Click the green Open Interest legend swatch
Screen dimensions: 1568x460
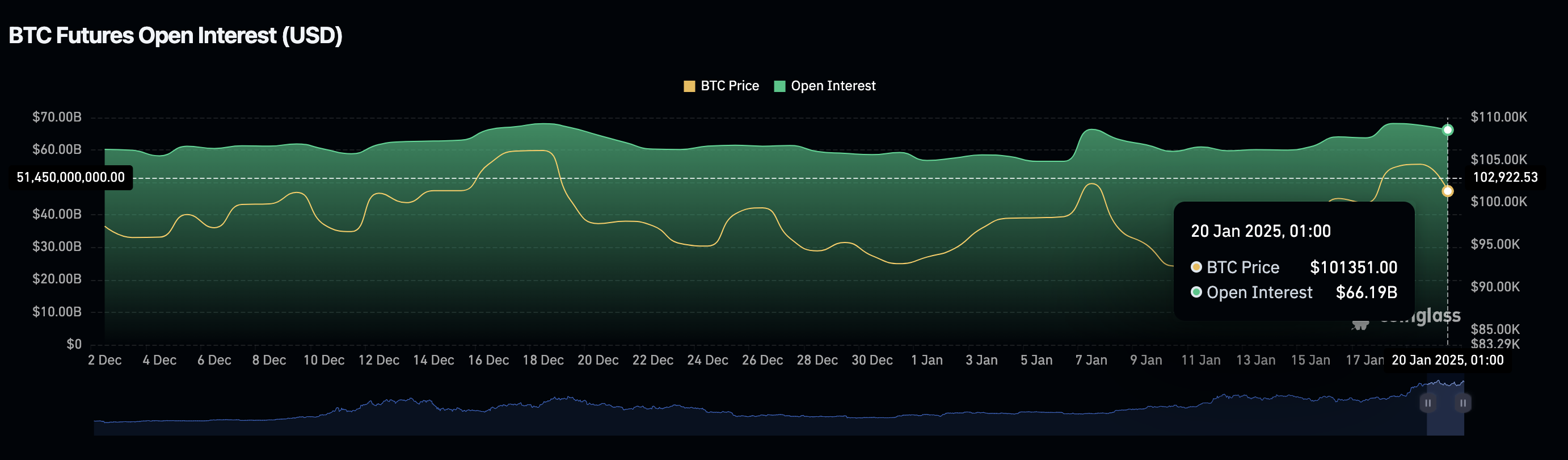click(x=779, y=86)
